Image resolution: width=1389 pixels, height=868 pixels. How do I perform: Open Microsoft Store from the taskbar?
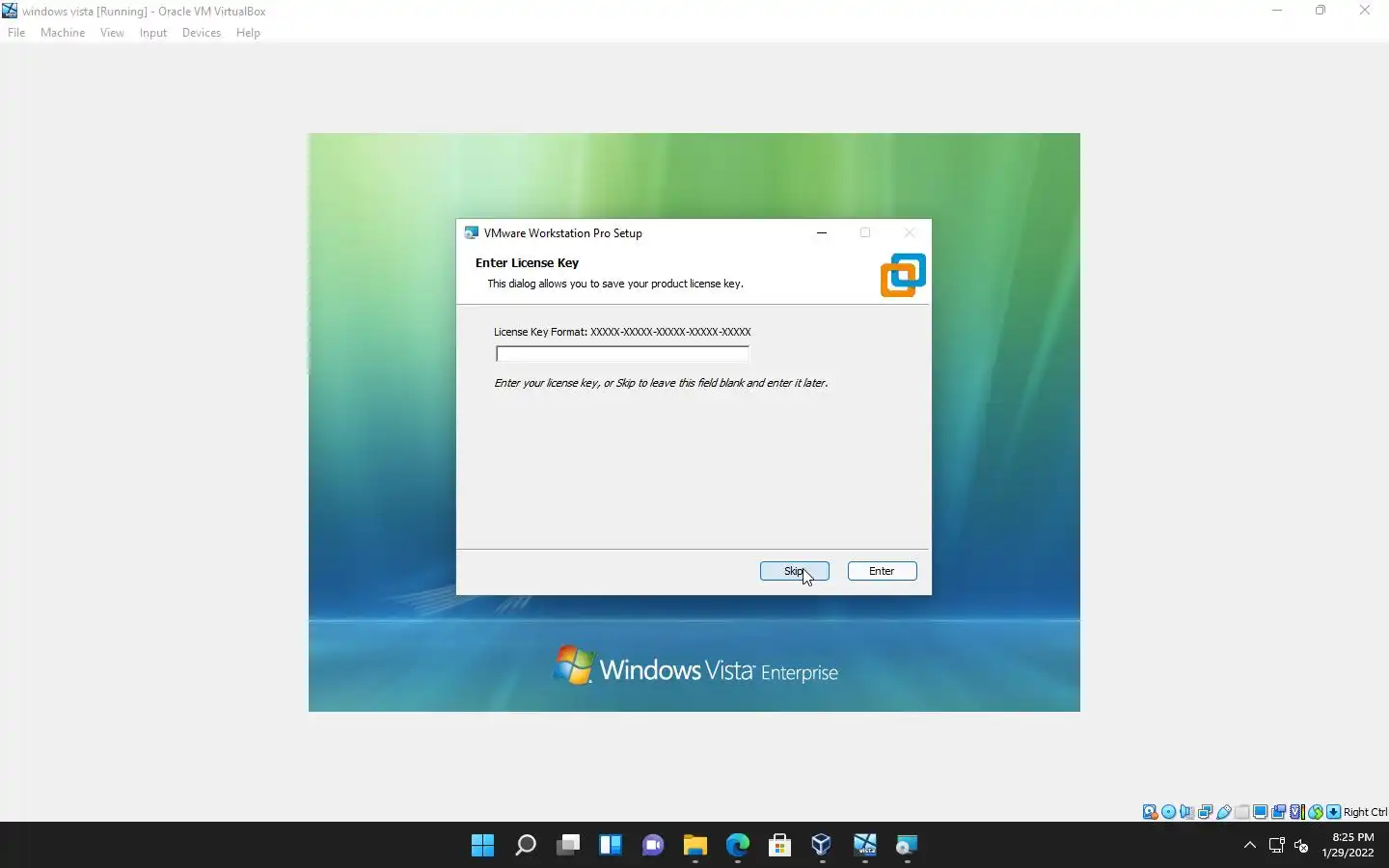pos(779,846)
